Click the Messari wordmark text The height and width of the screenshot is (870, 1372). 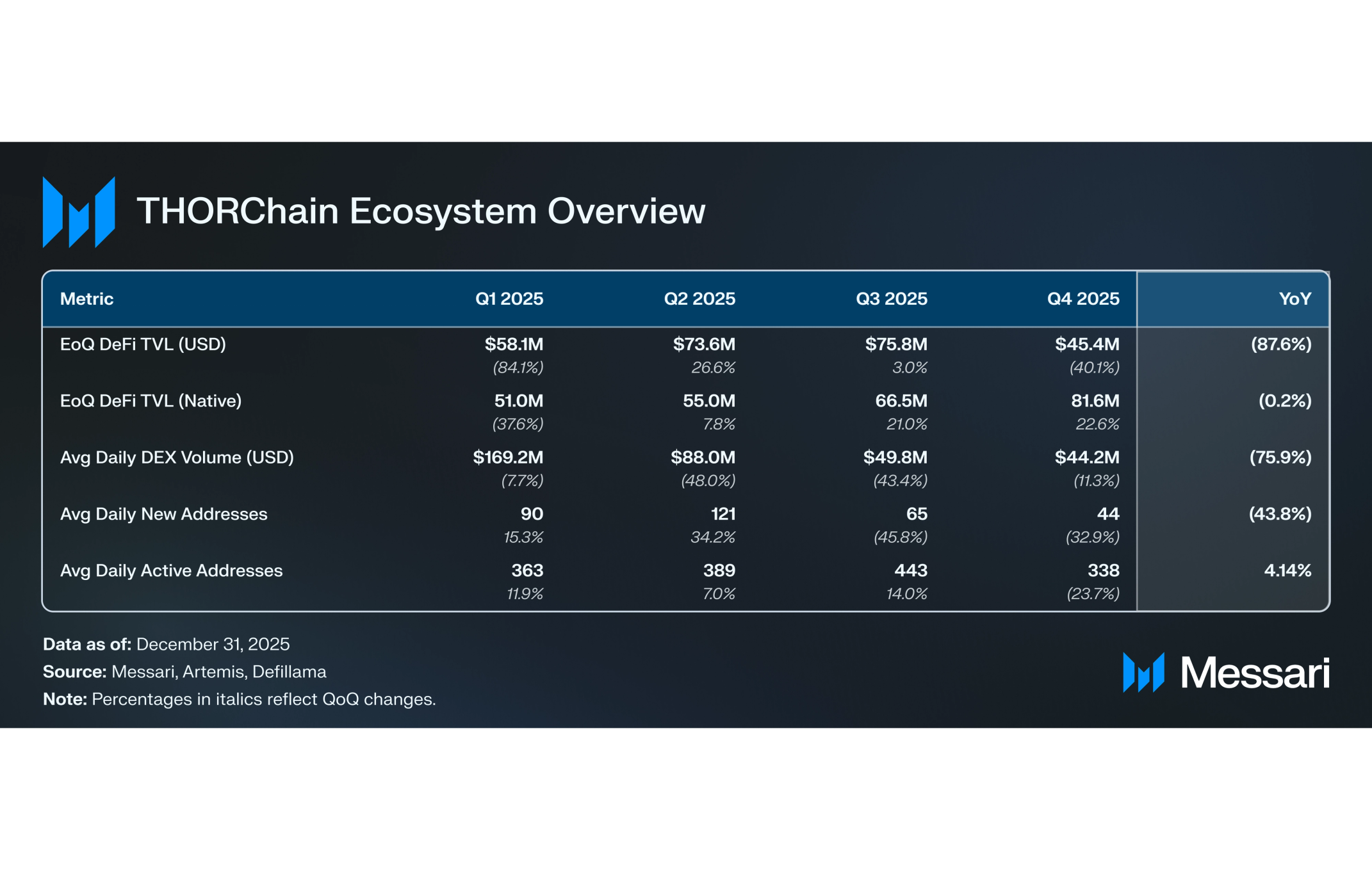1254,673
